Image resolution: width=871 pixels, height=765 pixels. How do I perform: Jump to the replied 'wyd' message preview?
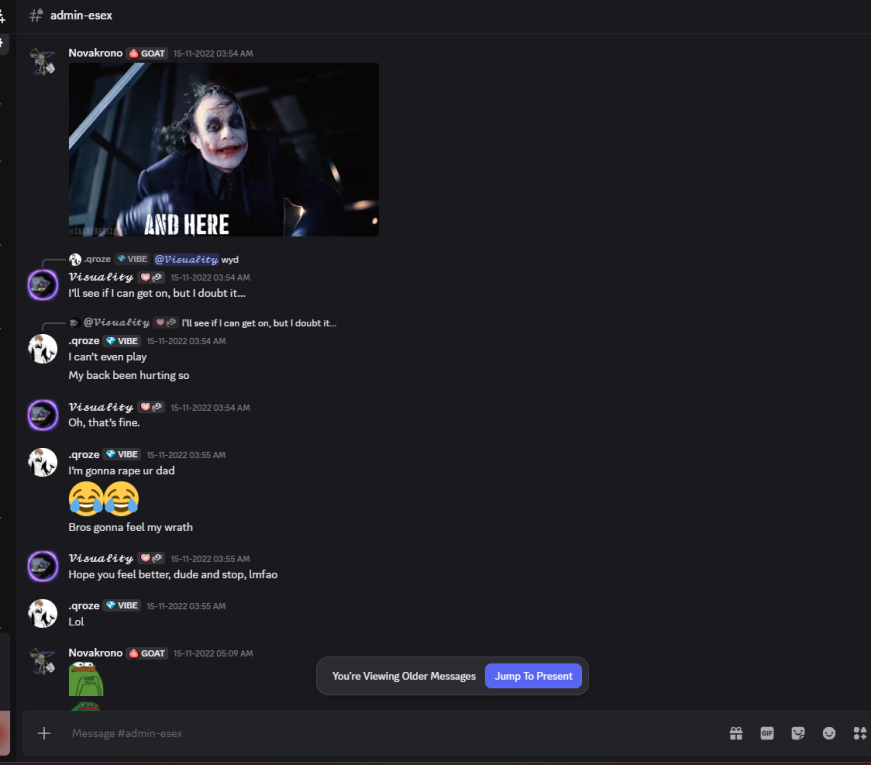230,259
